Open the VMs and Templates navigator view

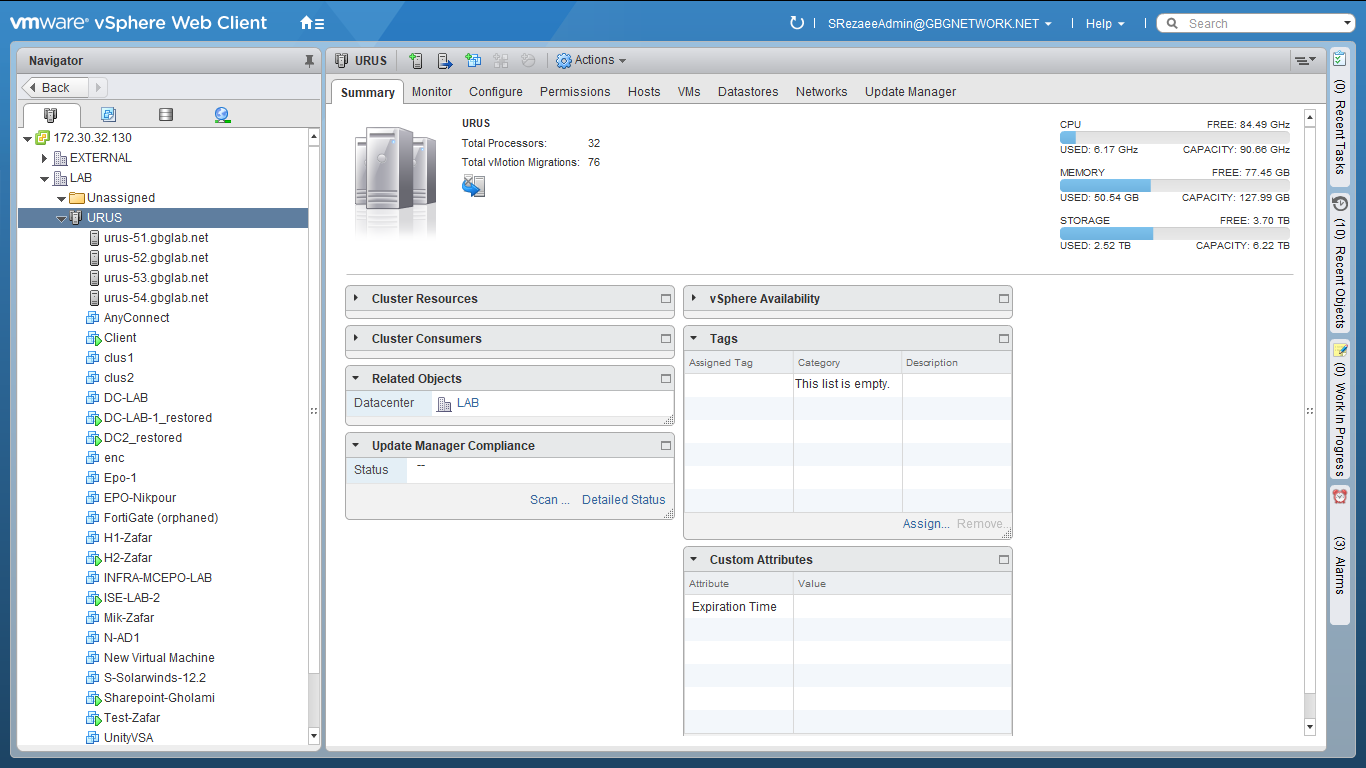pos(108,115)
